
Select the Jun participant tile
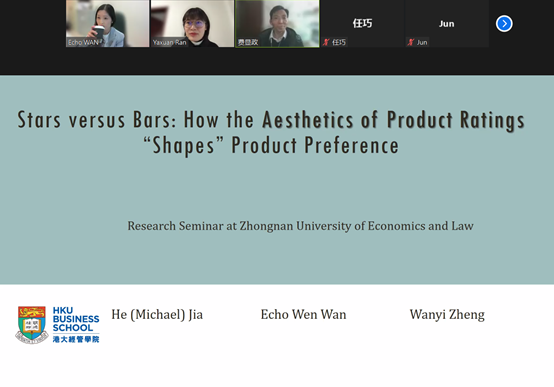click(x=447, y=23)
